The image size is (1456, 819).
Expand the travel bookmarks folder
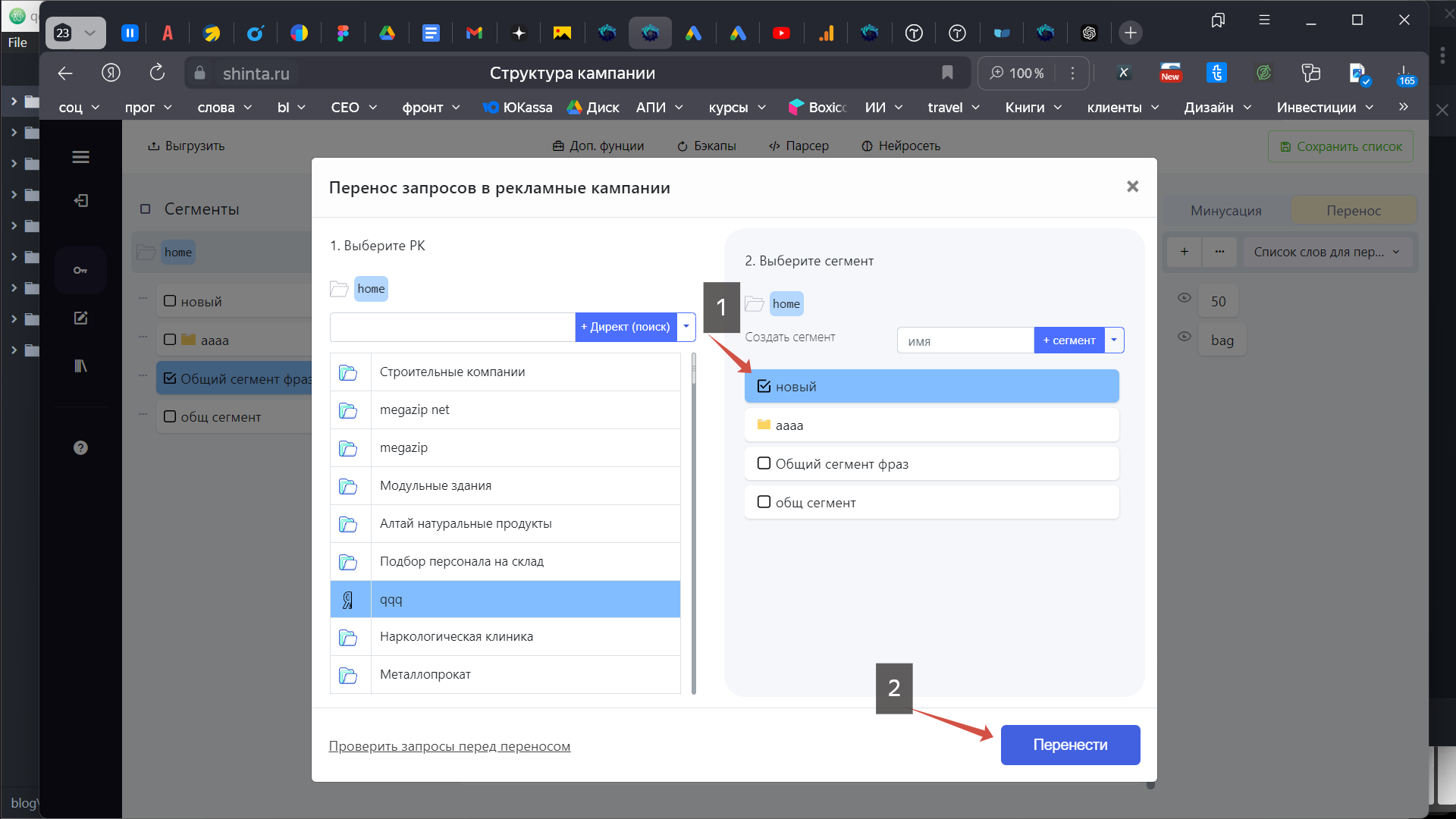(954, 108)
